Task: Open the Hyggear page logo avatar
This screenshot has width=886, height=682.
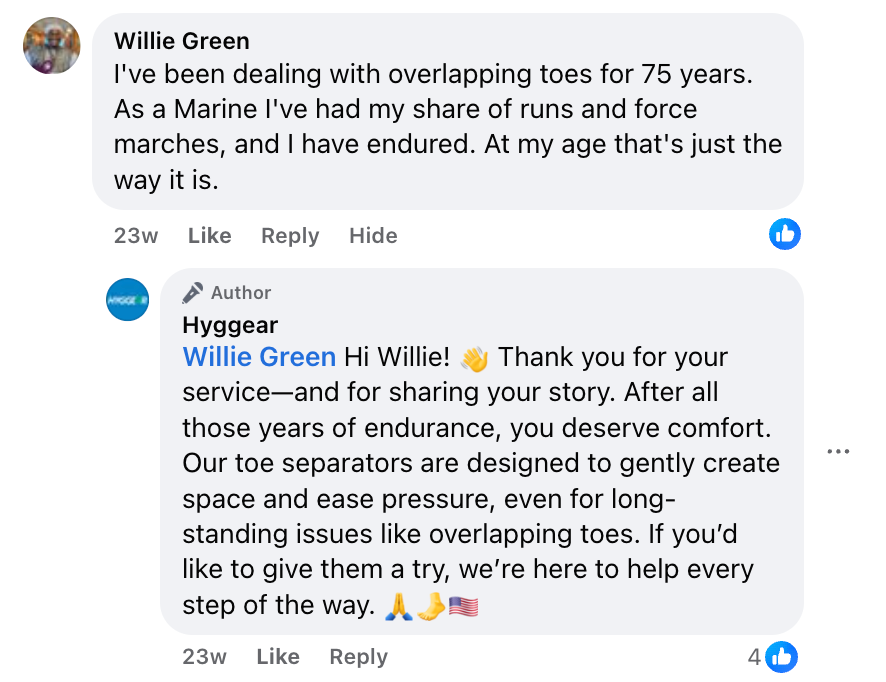Action: point(128,299)
